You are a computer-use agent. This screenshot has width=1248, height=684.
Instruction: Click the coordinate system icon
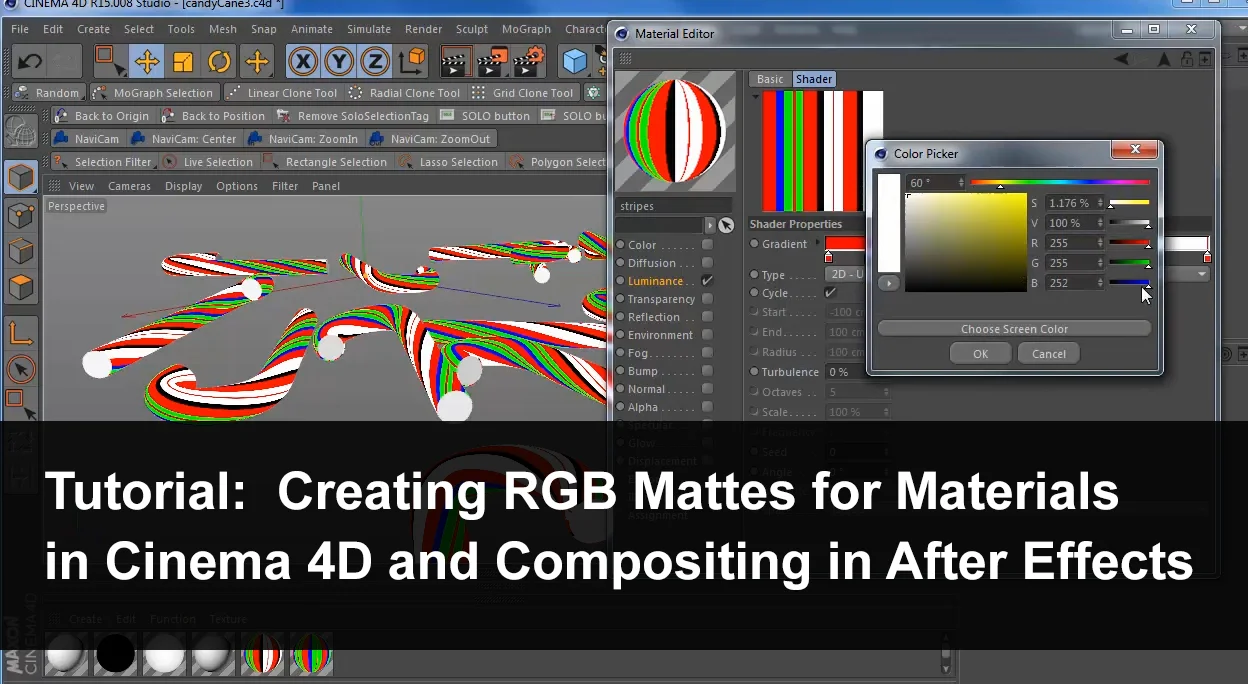tap(412, 62)
